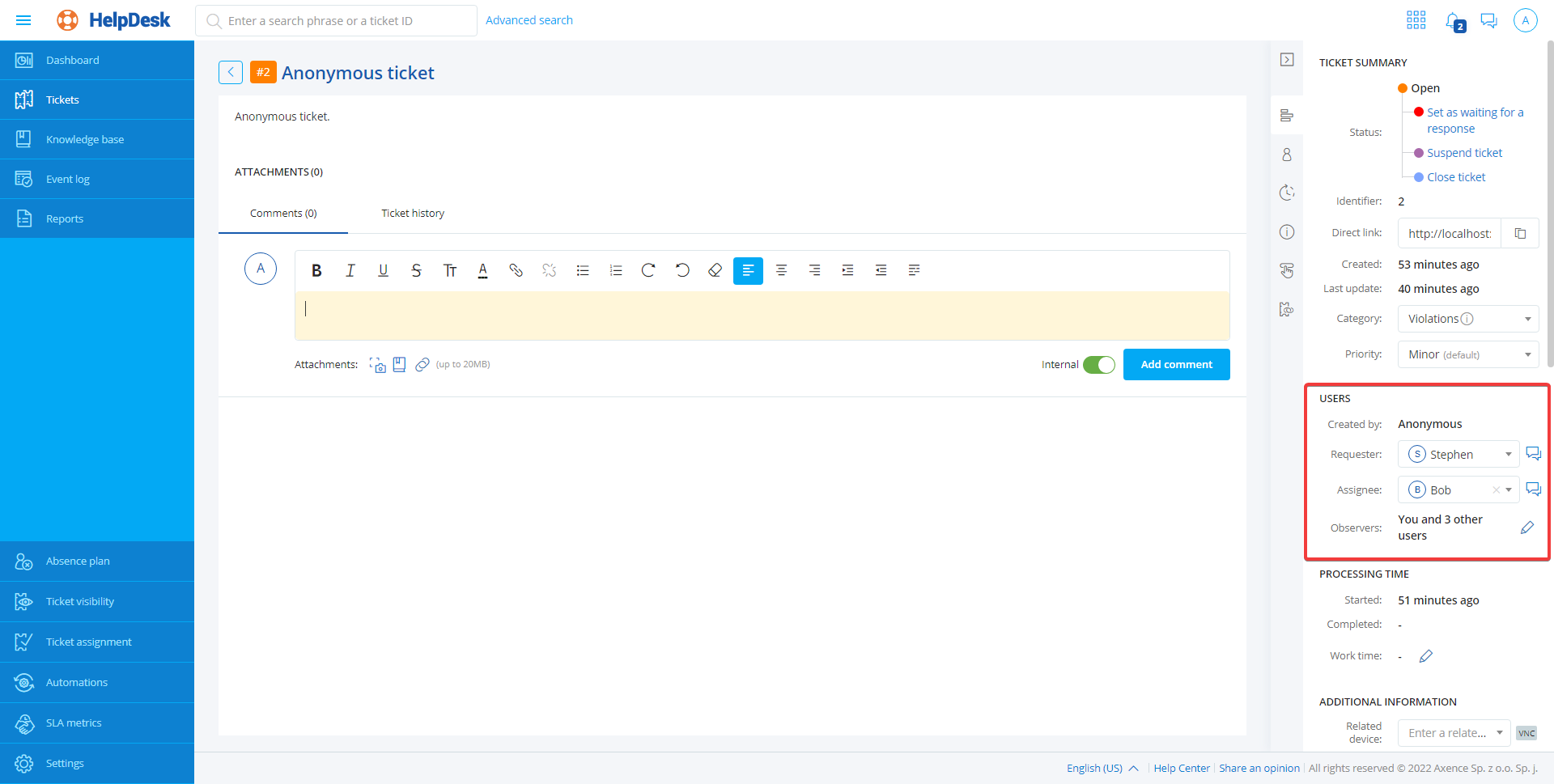Click the insert link icon in toolbar

tap(516, 270)
